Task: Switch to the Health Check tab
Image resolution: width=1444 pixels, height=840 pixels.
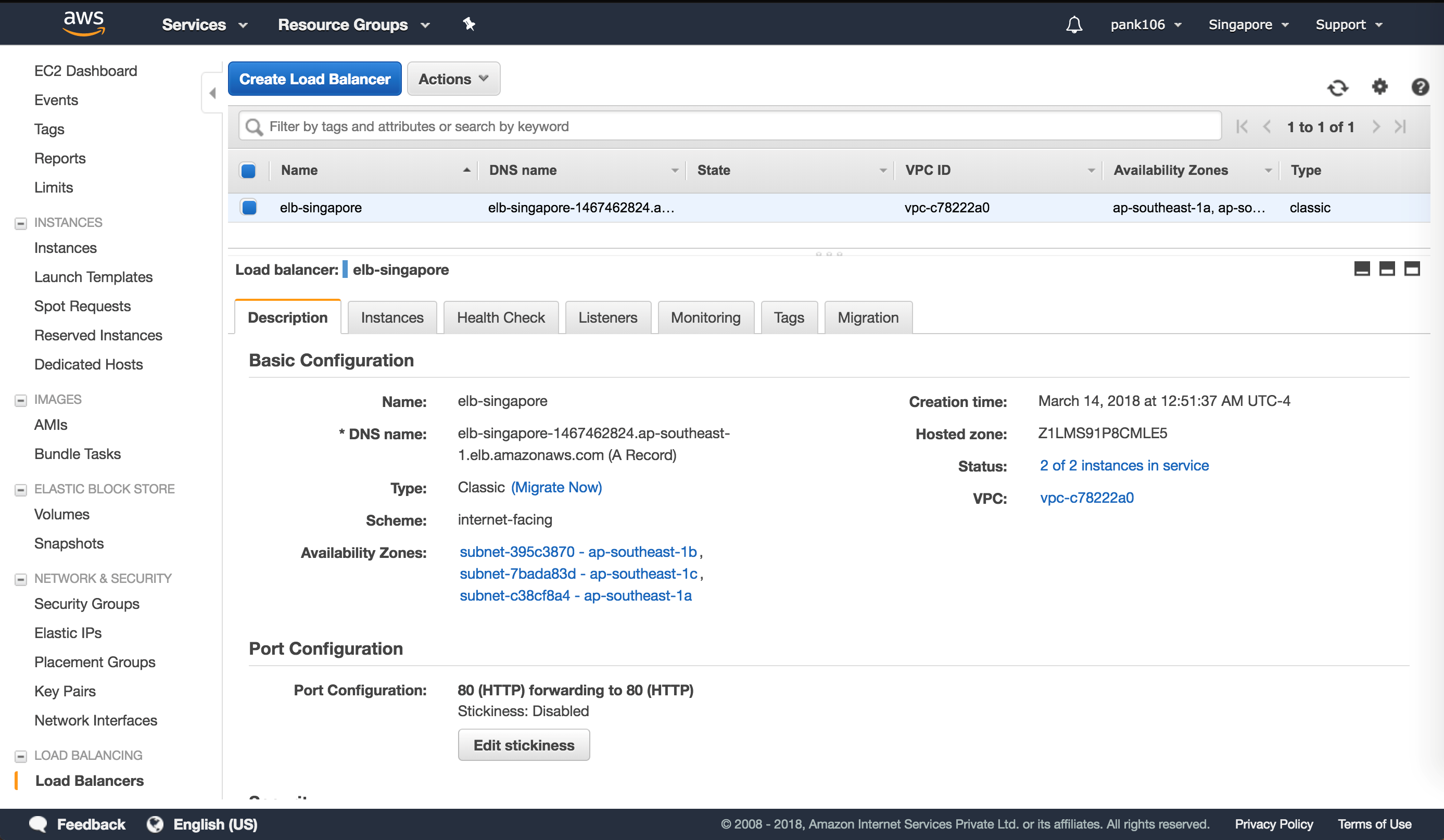Action: pos(500,317)
